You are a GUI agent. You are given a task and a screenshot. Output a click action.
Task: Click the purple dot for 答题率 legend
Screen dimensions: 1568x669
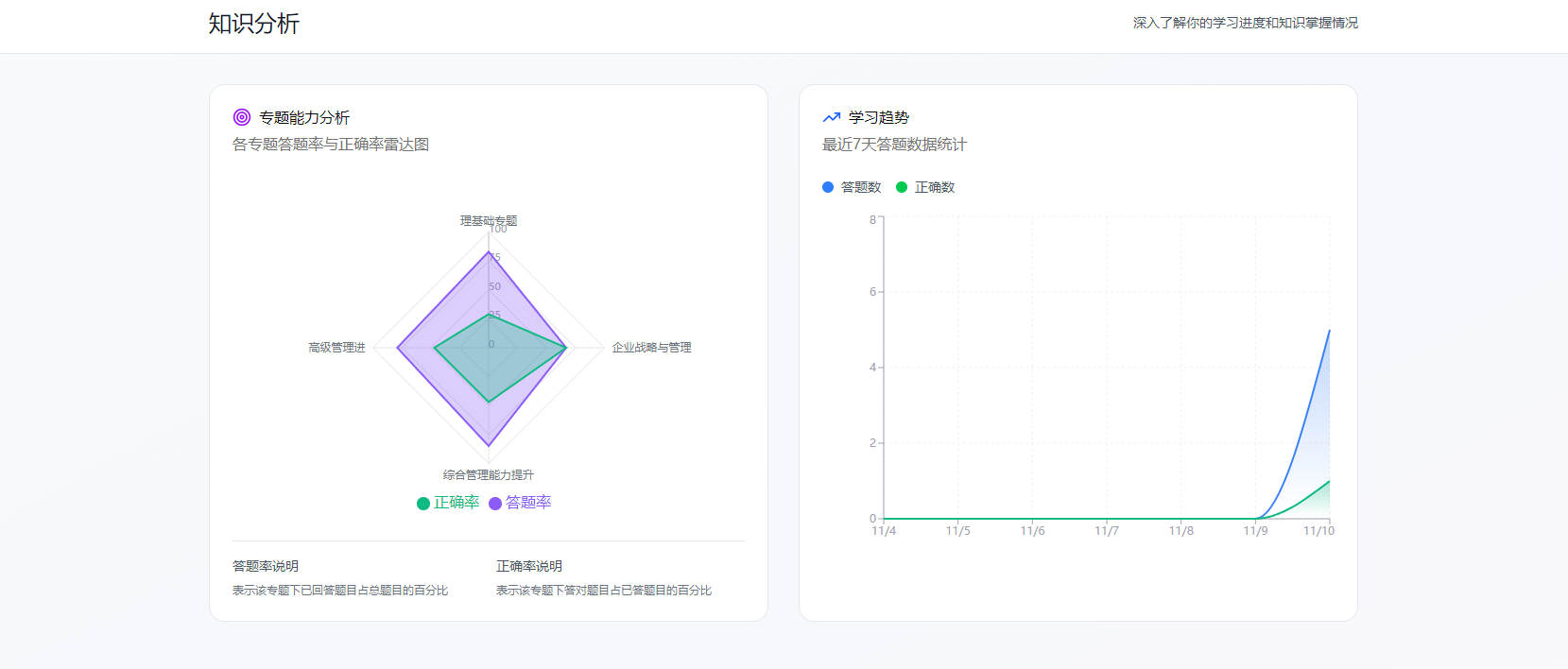click(x=495, y=504)
